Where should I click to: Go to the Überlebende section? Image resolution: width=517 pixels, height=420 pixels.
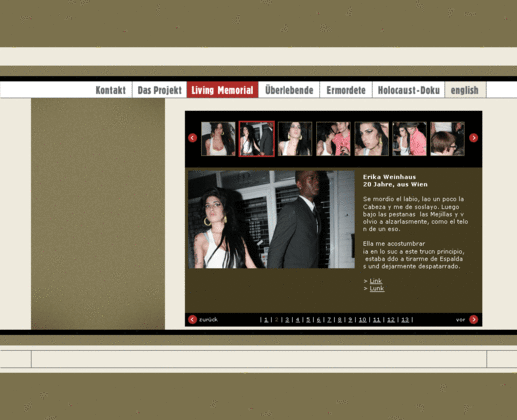point(289,90)
